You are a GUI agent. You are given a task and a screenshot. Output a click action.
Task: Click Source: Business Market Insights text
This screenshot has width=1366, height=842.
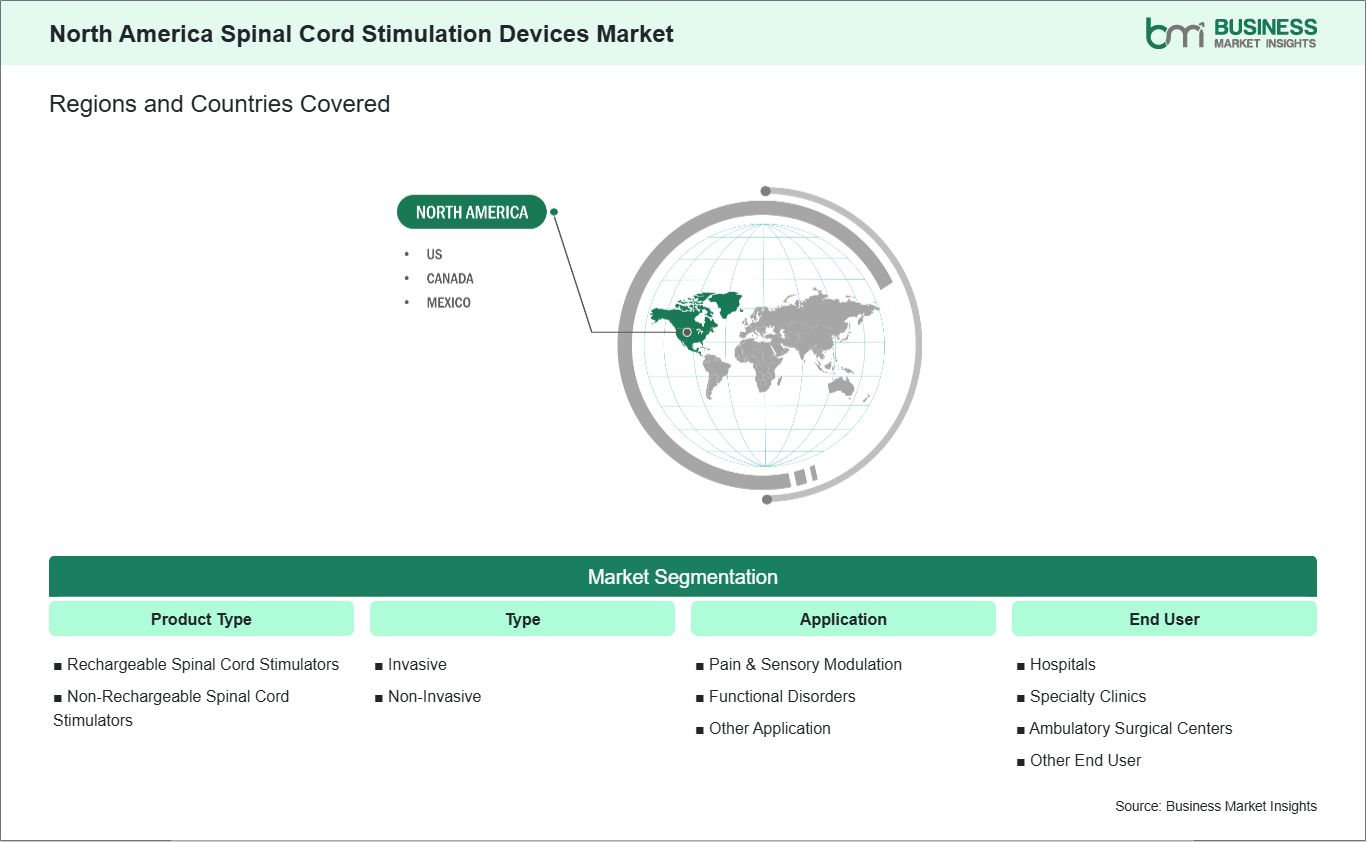[1216, 806]
